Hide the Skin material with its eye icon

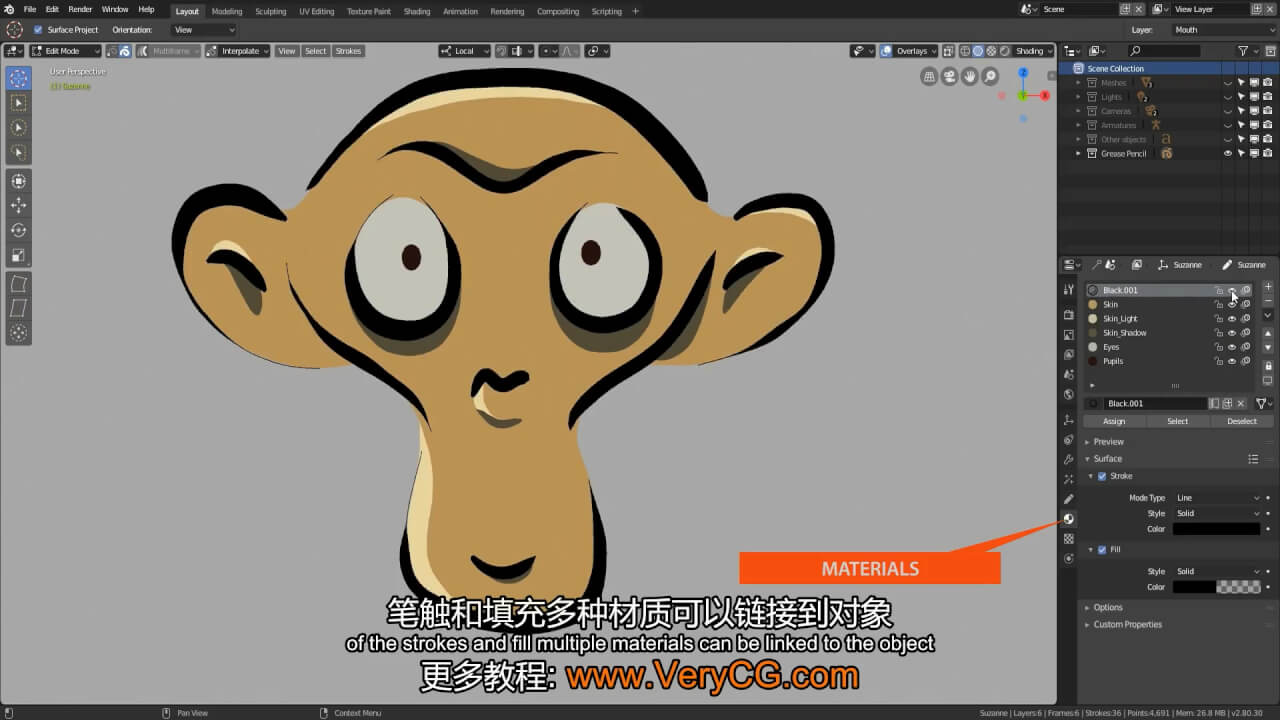click(x=1232, y=304)
